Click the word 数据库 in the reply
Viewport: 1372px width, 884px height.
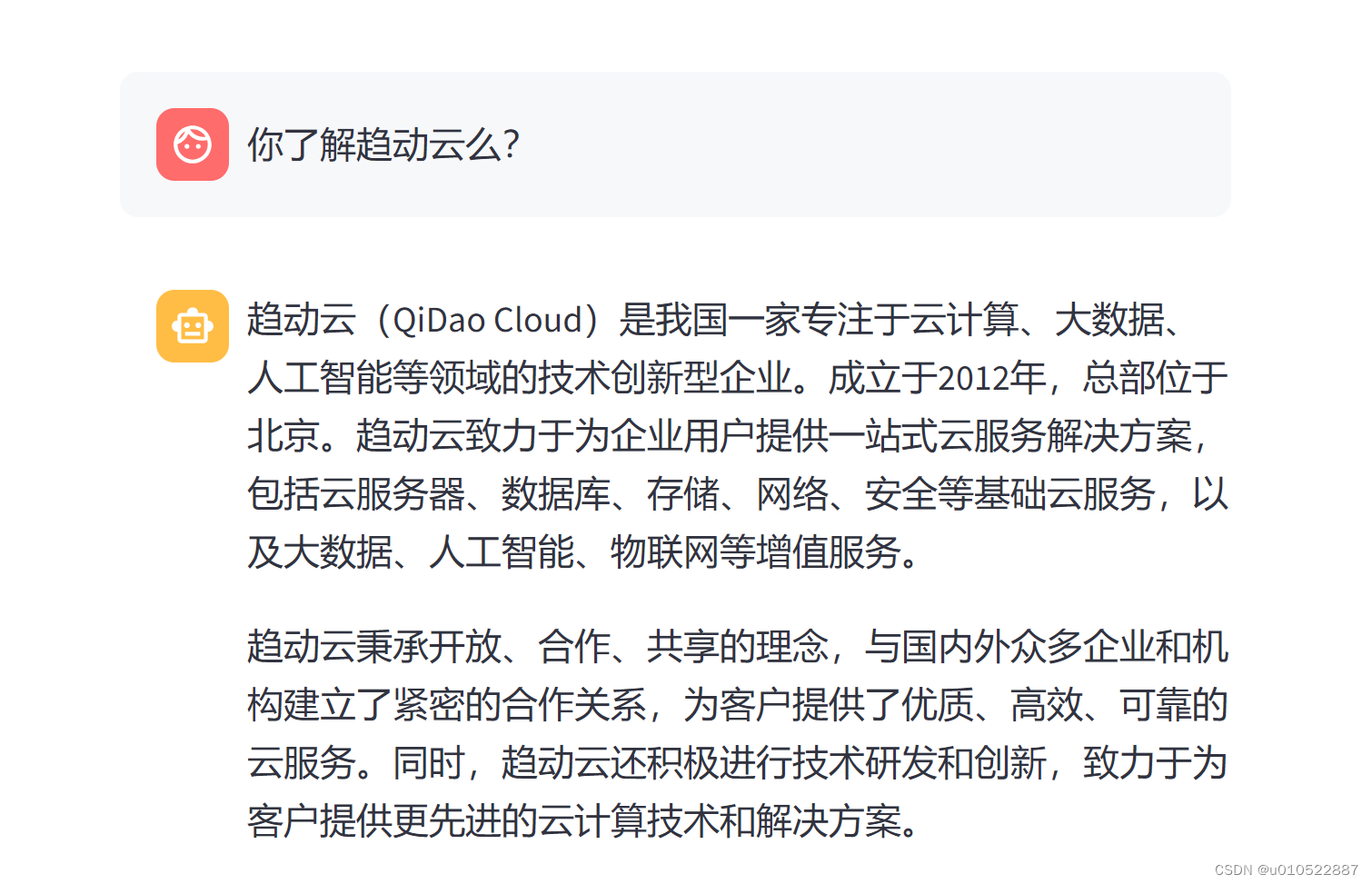coord(555,494)
